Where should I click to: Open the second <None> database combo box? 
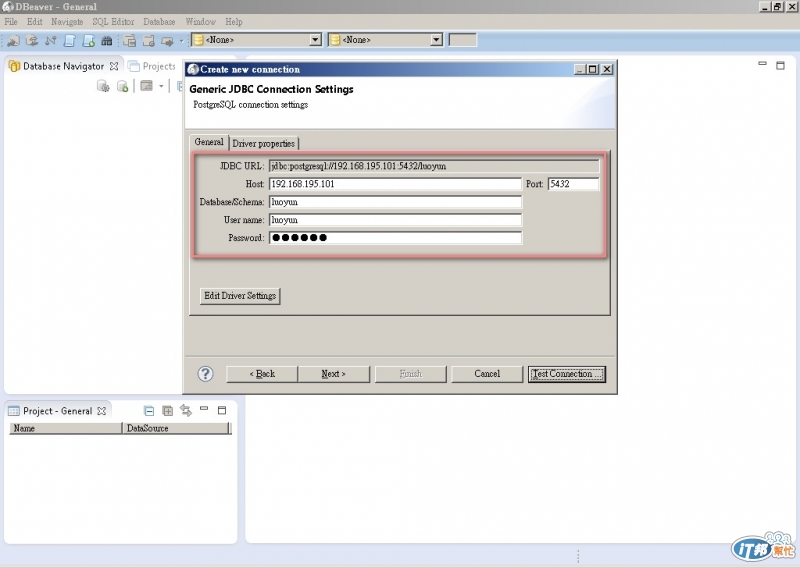coord(385,40)
